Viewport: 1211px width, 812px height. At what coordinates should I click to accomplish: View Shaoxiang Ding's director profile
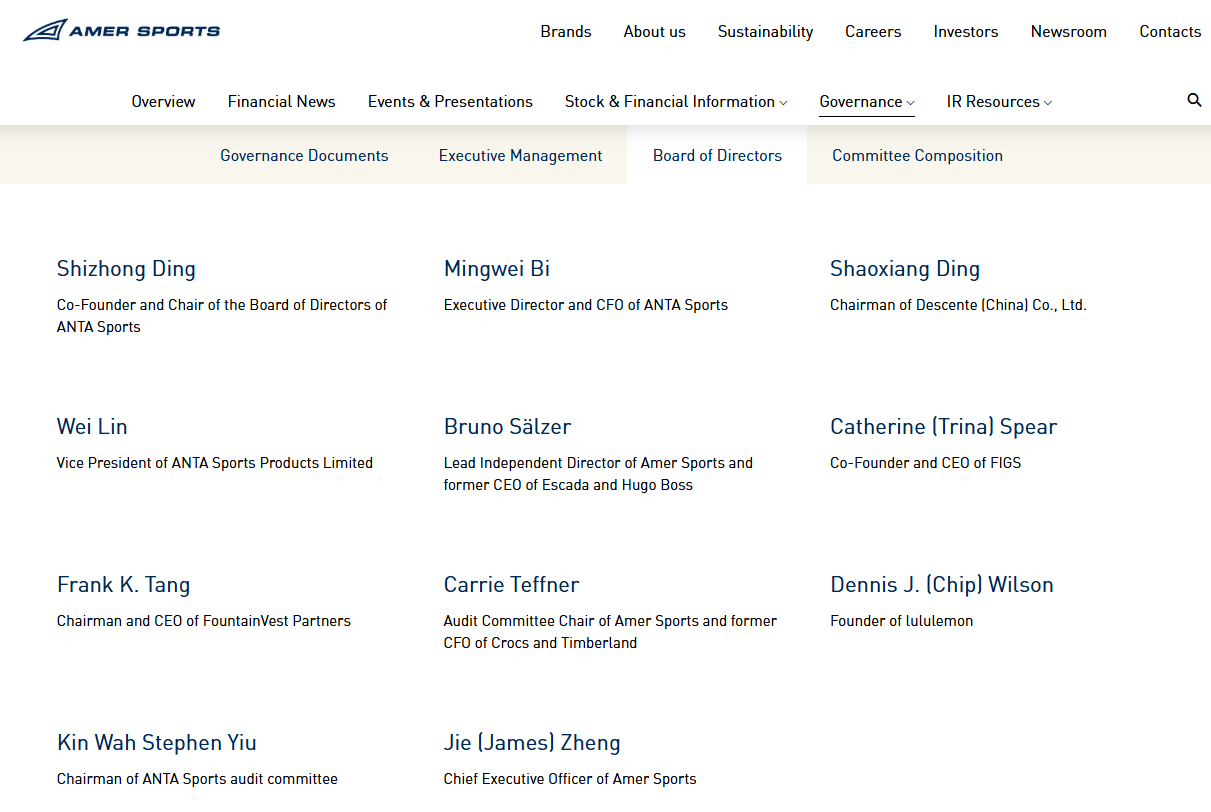(905, 268)
